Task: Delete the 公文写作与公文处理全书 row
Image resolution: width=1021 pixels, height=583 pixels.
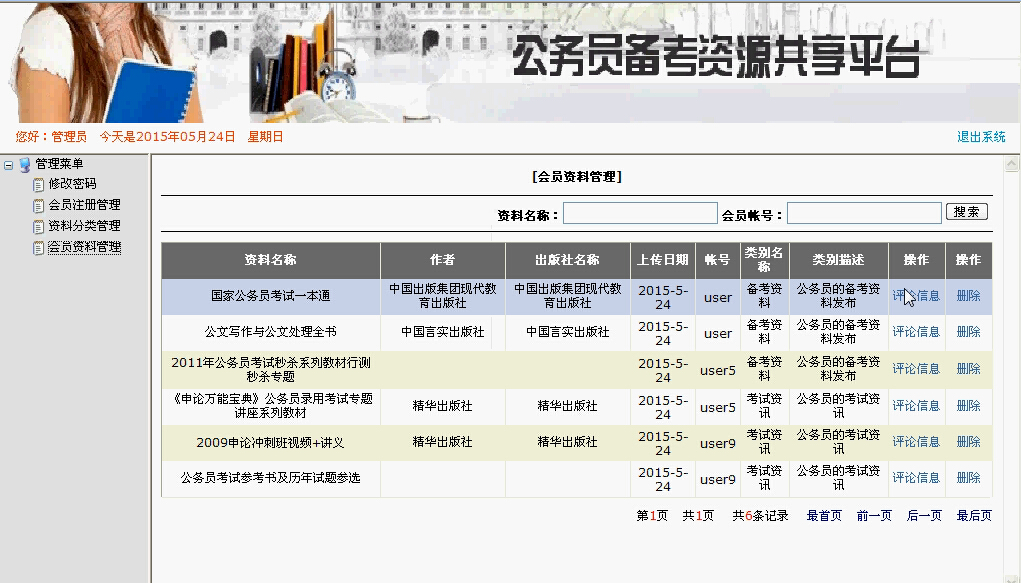Action: point(968,332)
